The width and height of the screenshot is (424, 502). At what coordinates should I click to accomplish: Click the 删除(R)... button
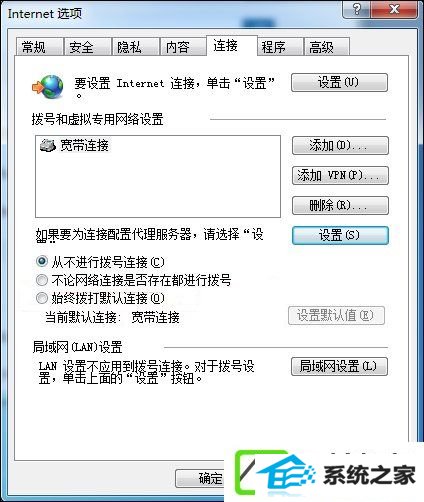click(340, 205)
